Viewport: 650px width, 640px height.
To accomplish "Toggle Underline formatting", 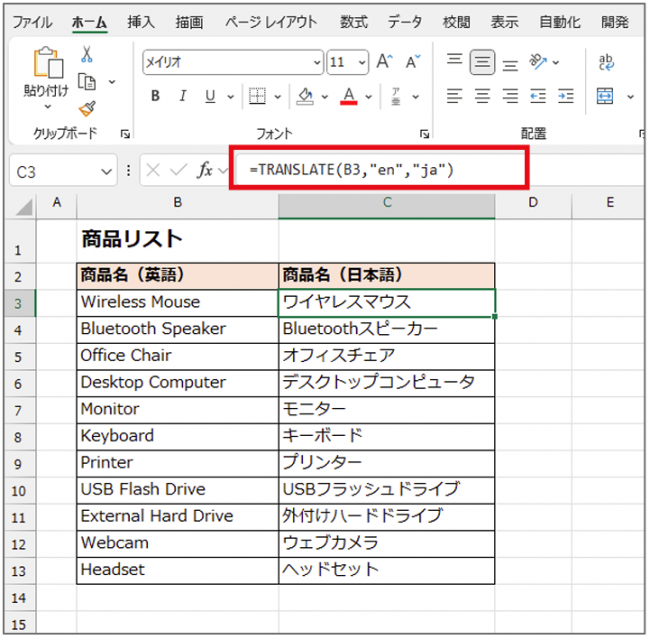I will click(210, 96).
